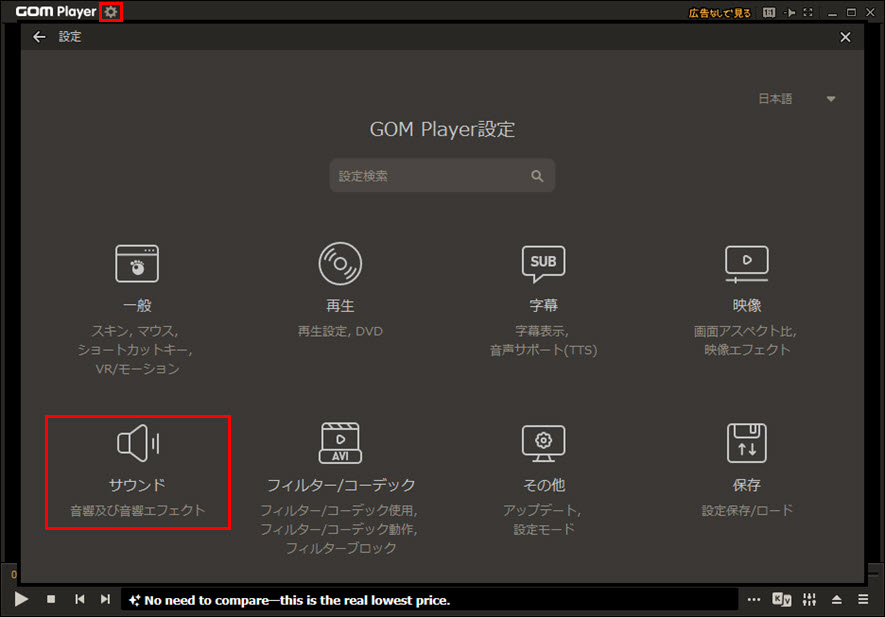Click the 設定保存/ロード description
885x617 pixels.
coord(747,510)
